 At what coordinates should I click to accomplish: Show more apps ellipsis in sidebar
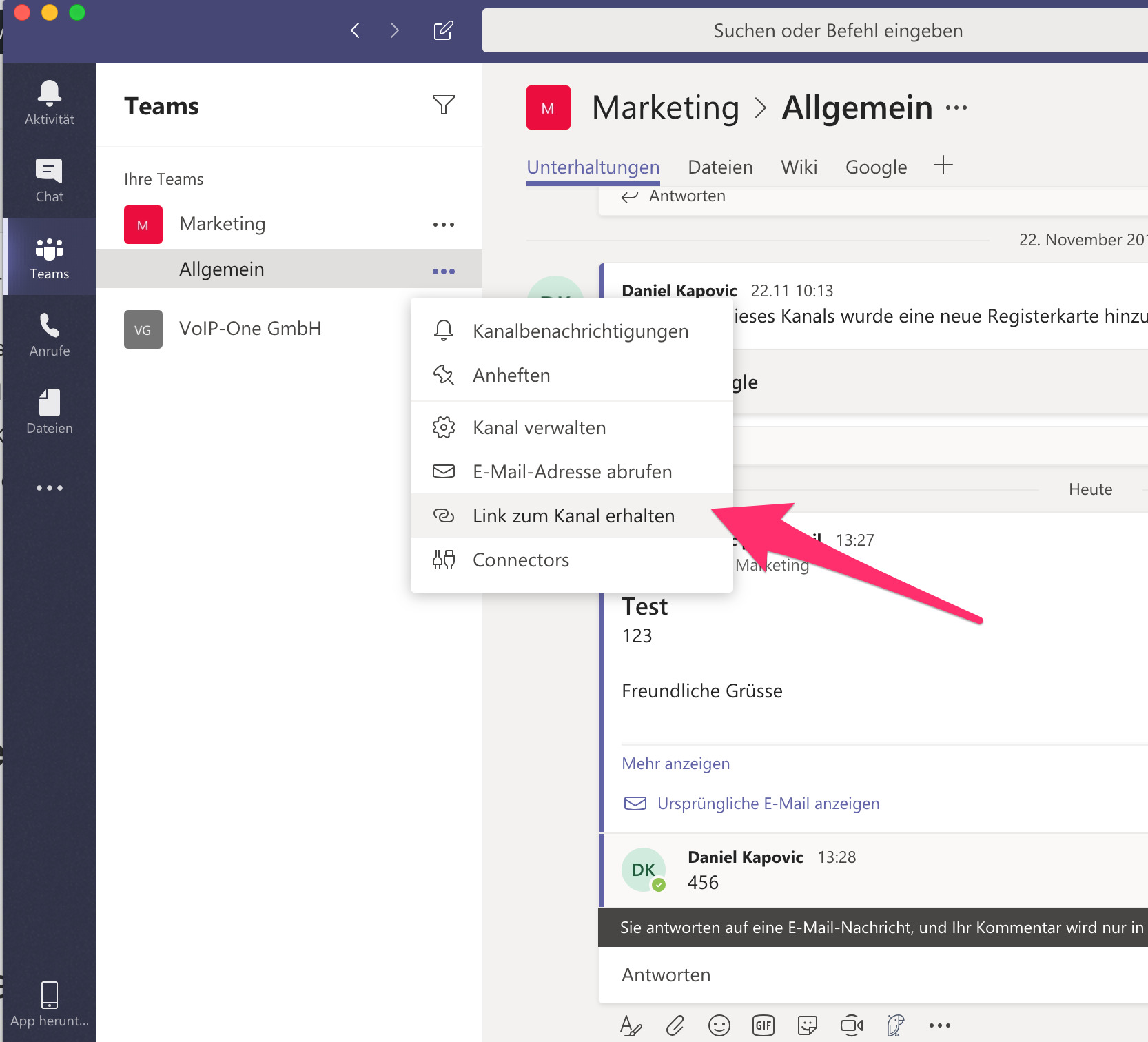(50, 488)
